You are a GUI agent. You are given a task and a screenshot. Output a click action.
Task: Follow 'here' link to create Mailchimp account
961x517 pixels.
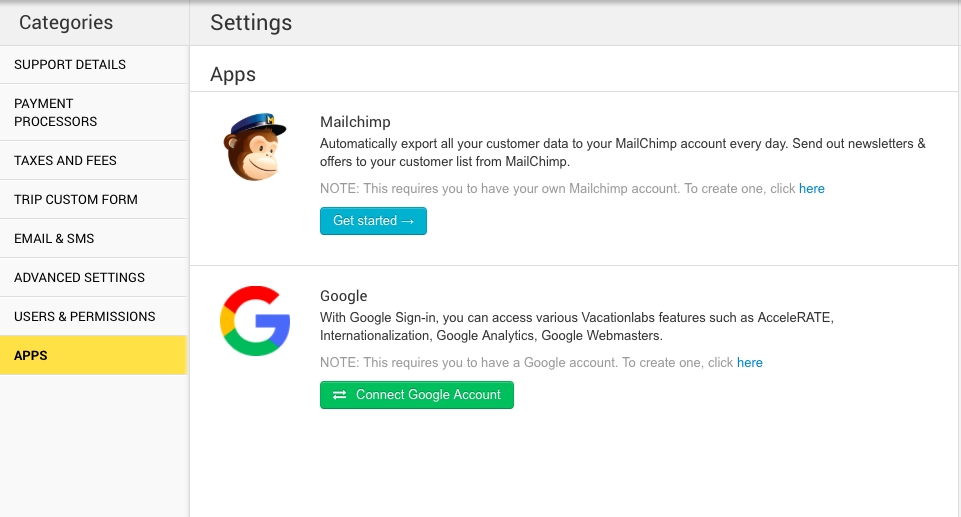tap(811, 189)
